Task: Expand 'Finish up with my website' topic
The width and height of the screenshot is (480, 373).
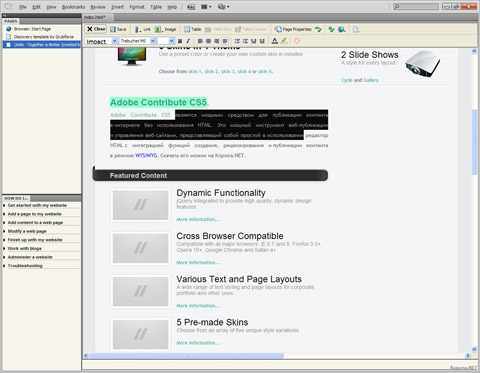Action: click(35, 240)
